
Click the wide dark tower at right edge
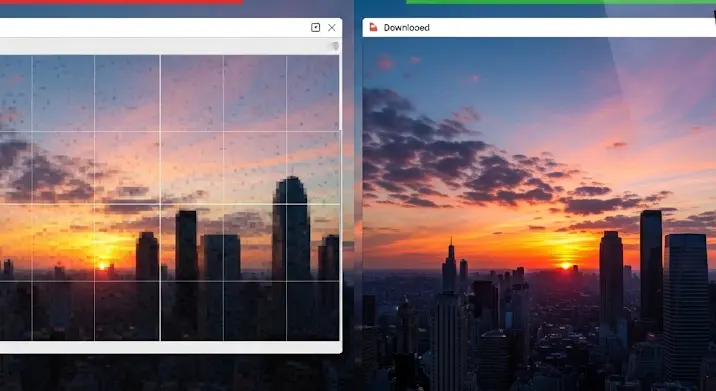pos(685,308)
